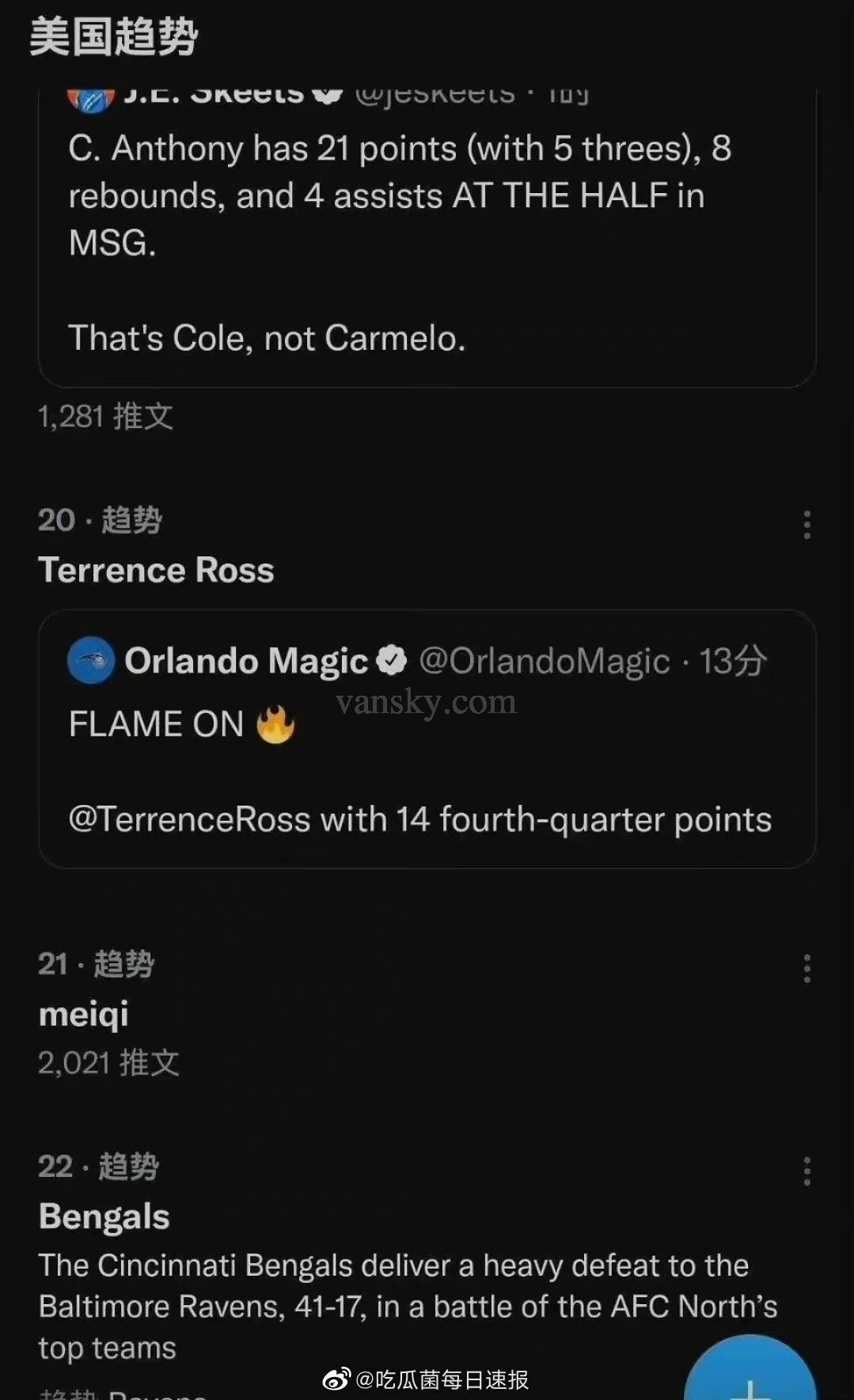Open the FLAME ON tweet card

pos(427,760)
